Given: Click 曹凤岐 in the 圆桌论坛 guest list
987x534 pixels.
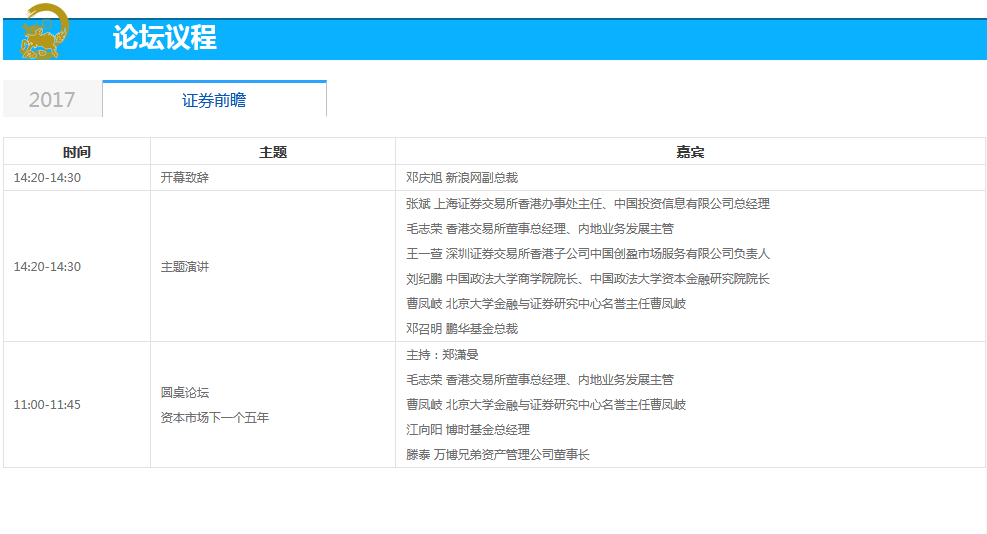Looking at the screenshot, I should [546, 404].
